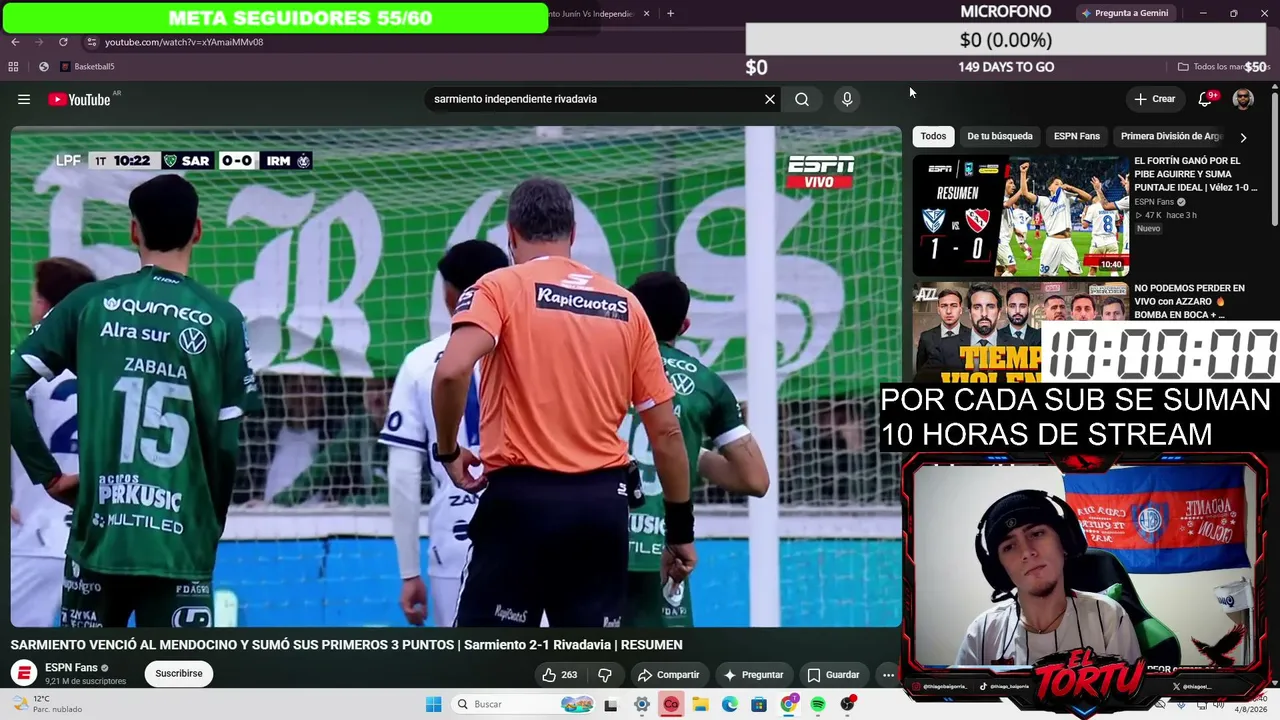
Task: Open more actions three-dot menu
Action: 888,675
